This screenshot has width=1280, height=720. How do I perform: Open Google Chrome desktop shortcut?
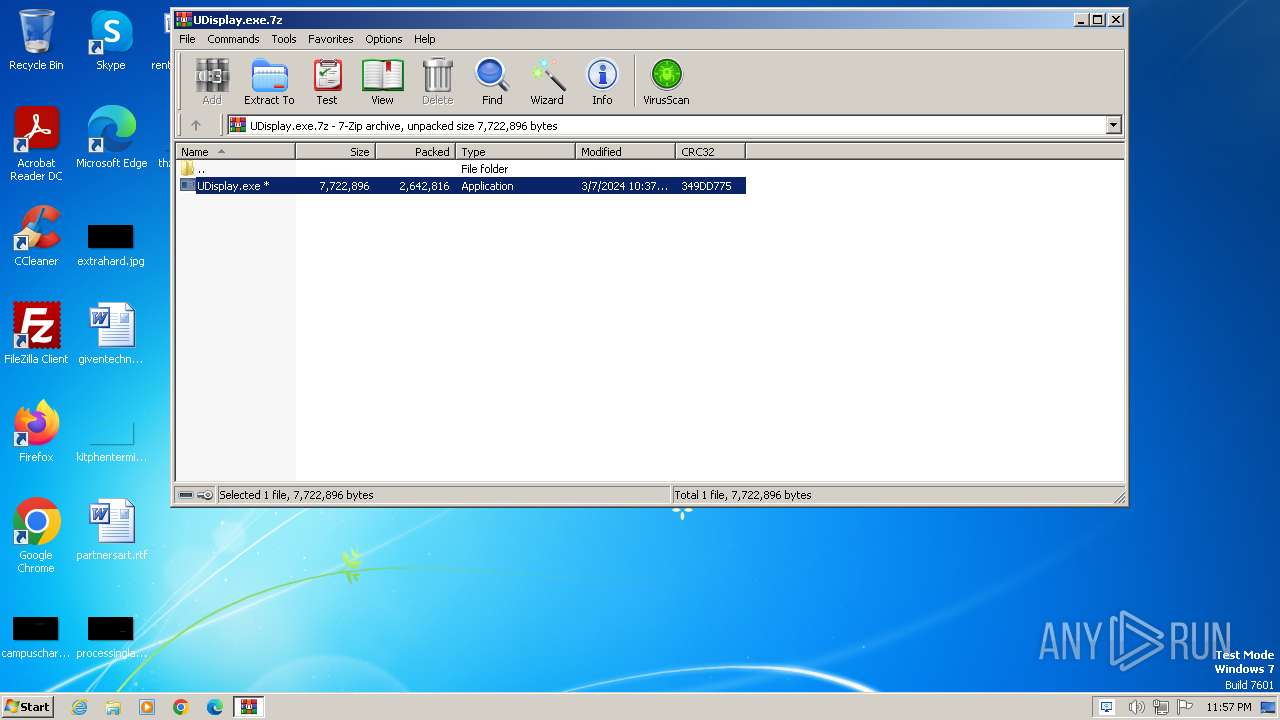pos(36,536)
